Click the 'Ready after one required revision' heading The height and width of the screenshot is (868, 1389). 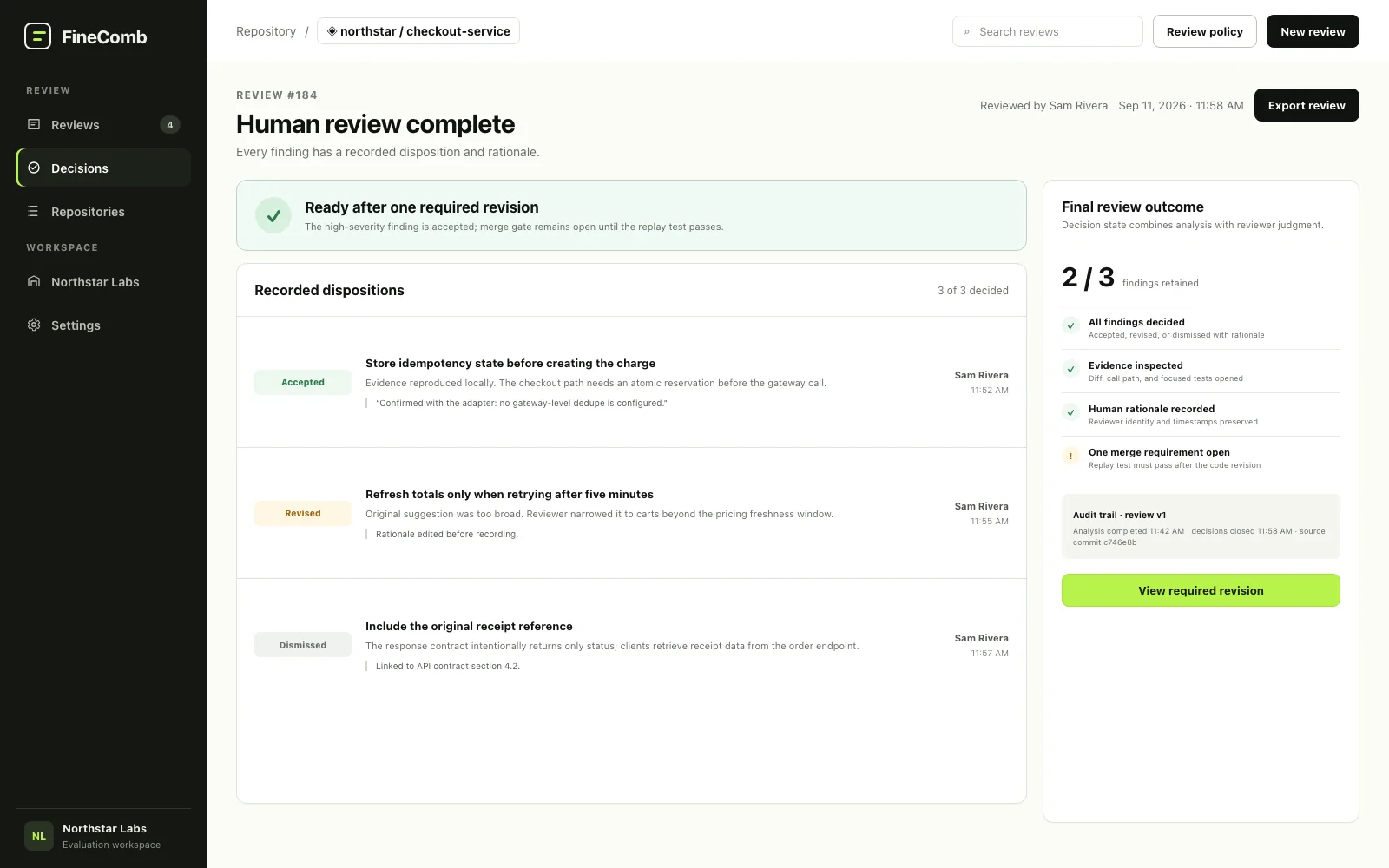(422, 207)
